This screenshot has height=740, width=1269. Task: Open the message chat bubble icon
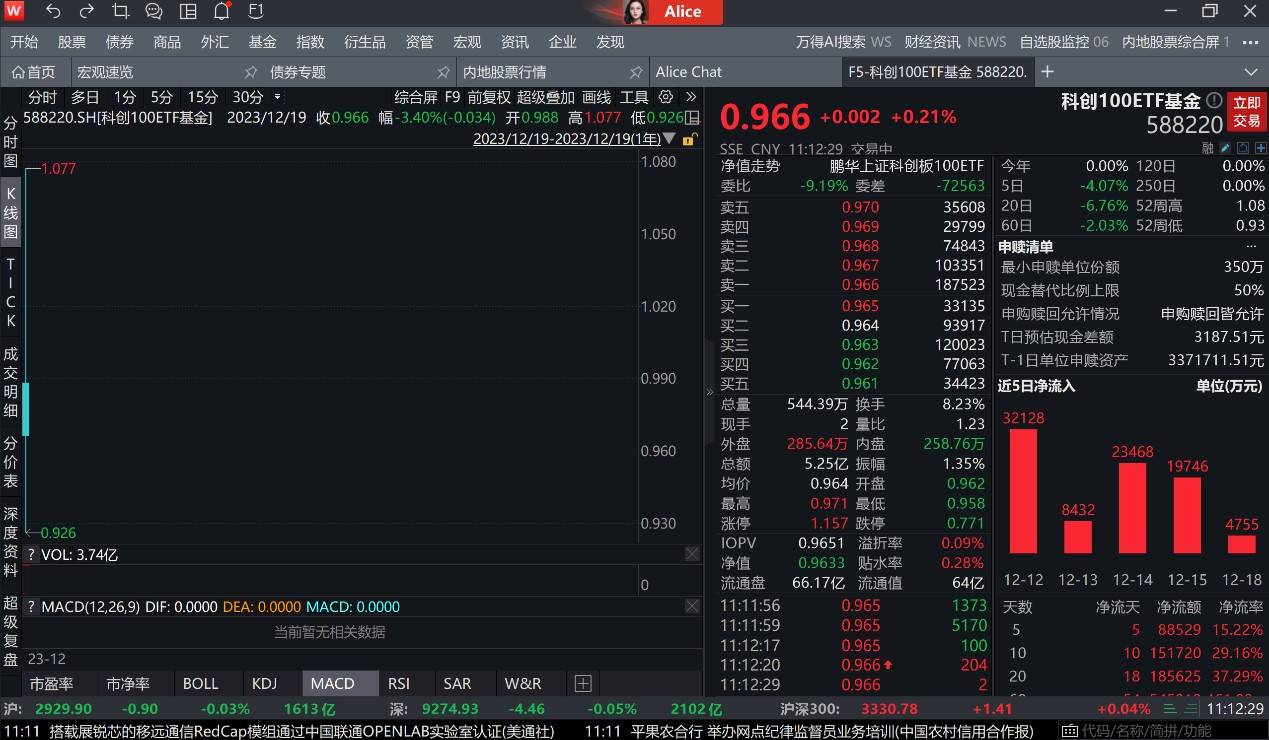(x=153, y=12)
